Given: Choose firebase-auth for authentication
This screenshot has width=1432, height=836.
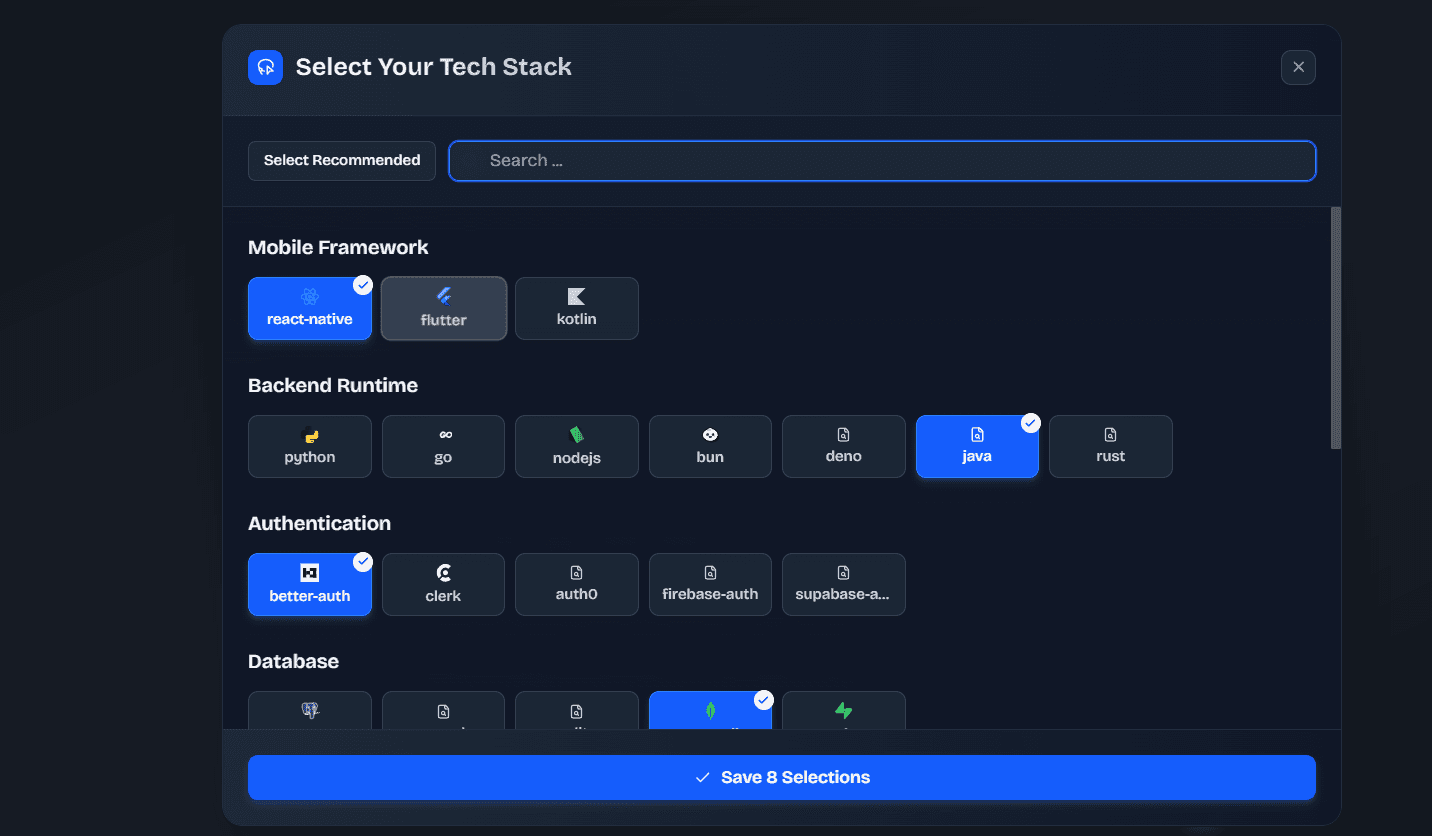Looking at the screenshot, I should [710, 584].
